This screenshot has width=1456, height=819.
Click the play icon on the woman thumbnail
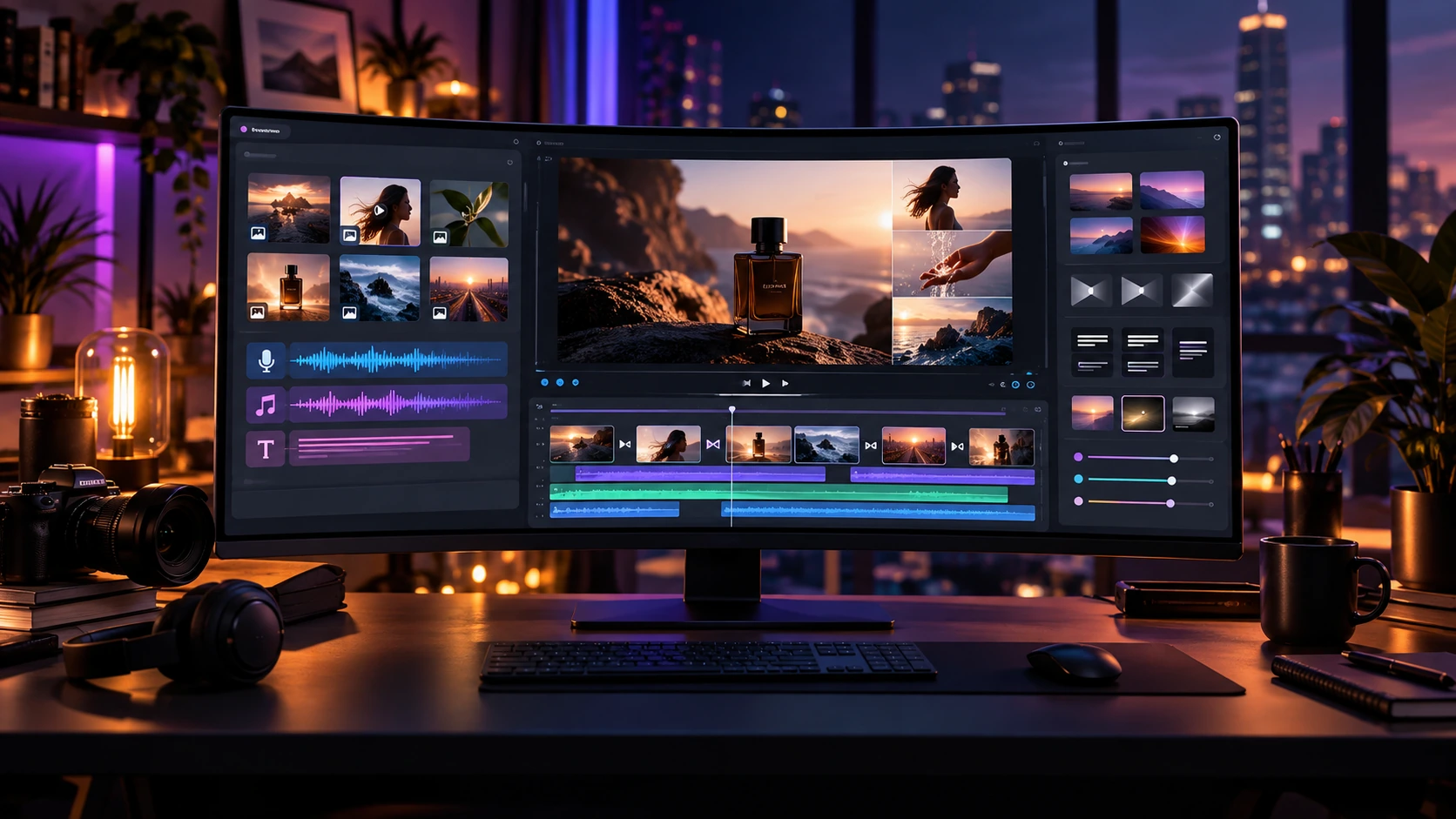coord(380,211)
